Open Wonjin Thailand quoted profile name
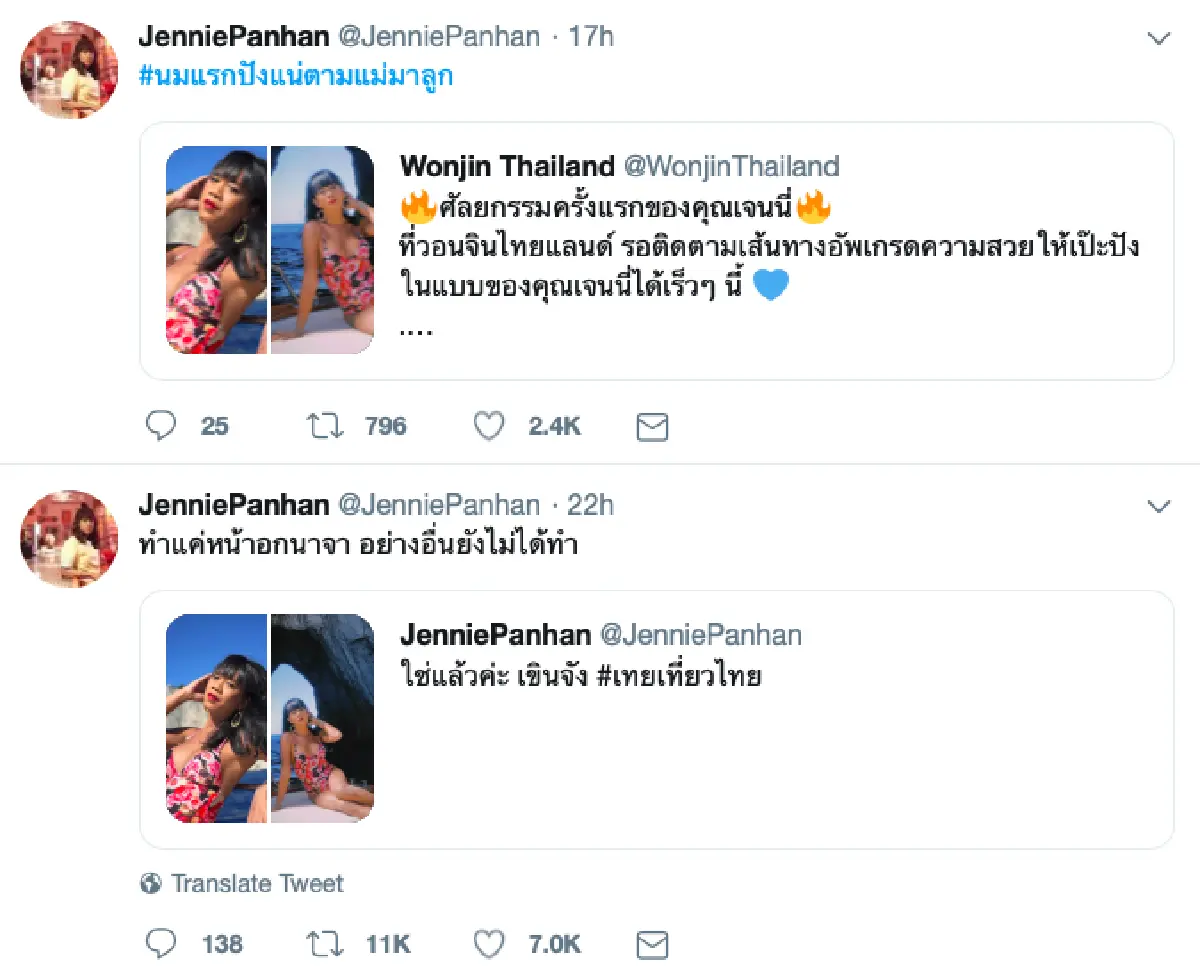 pos(507,165)
